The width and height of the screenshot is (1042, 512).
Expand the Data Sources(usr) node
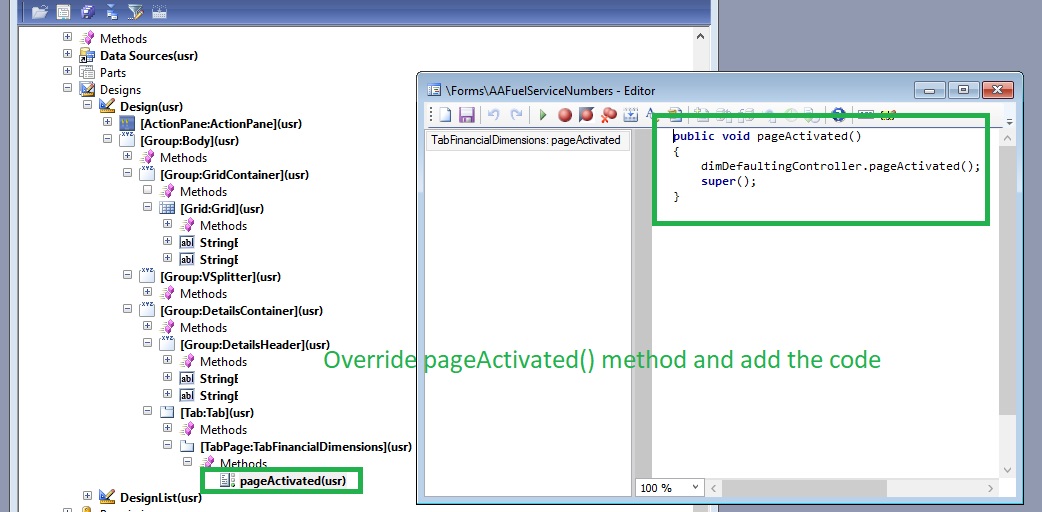pos(67,55)
